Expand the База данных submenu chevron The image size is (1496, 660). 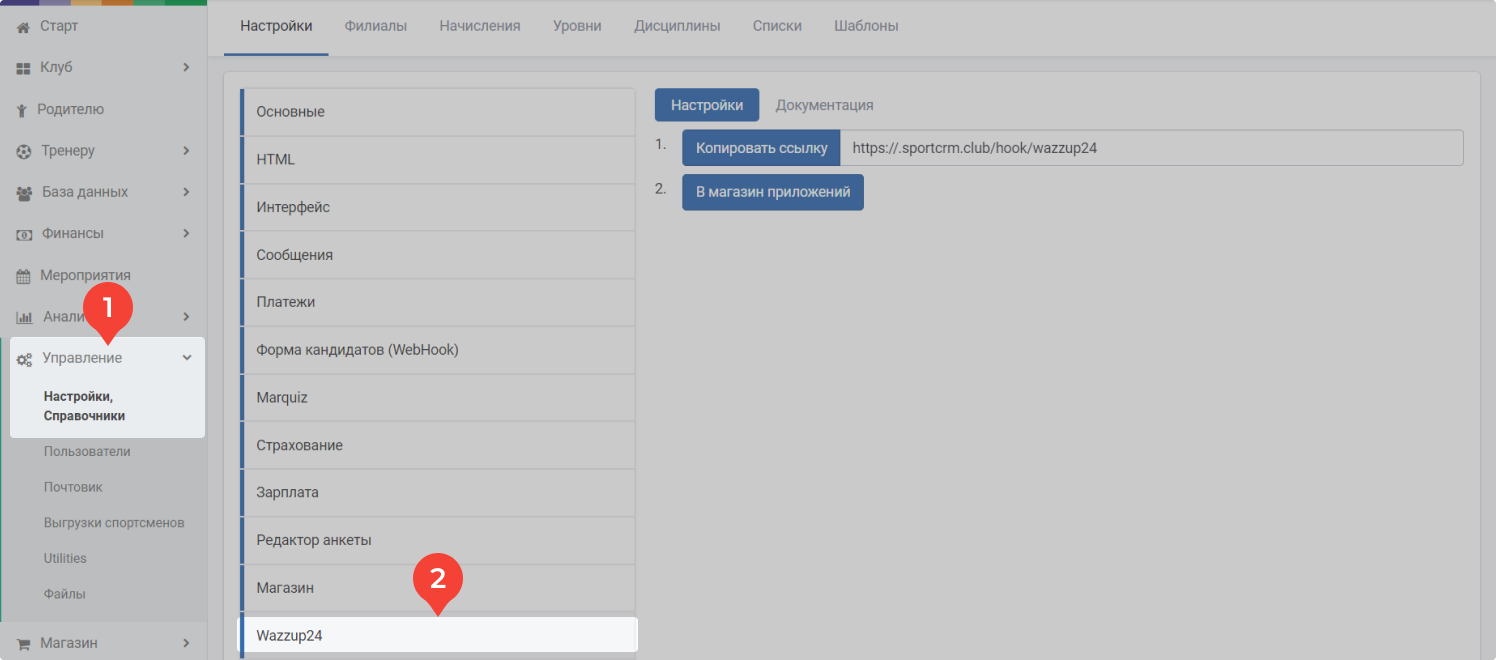tap(187, 192)
